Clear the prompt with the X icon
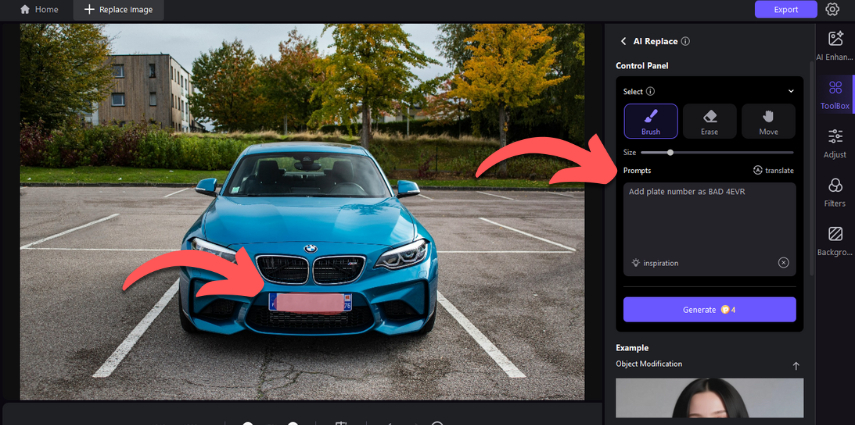This screenshot has width=855, height=425. [783, 263]
